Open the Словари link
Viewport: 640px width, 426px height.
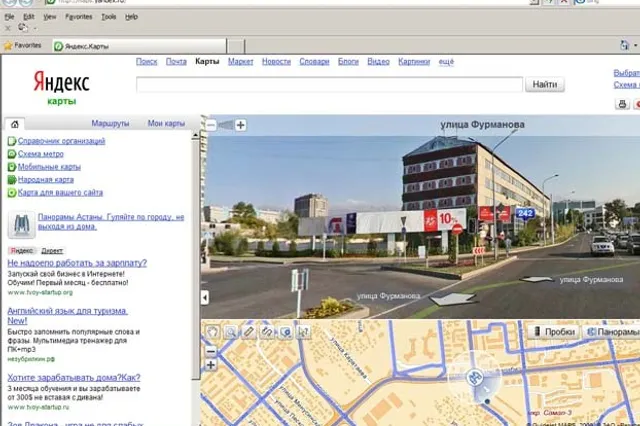[x=314, y=62]
